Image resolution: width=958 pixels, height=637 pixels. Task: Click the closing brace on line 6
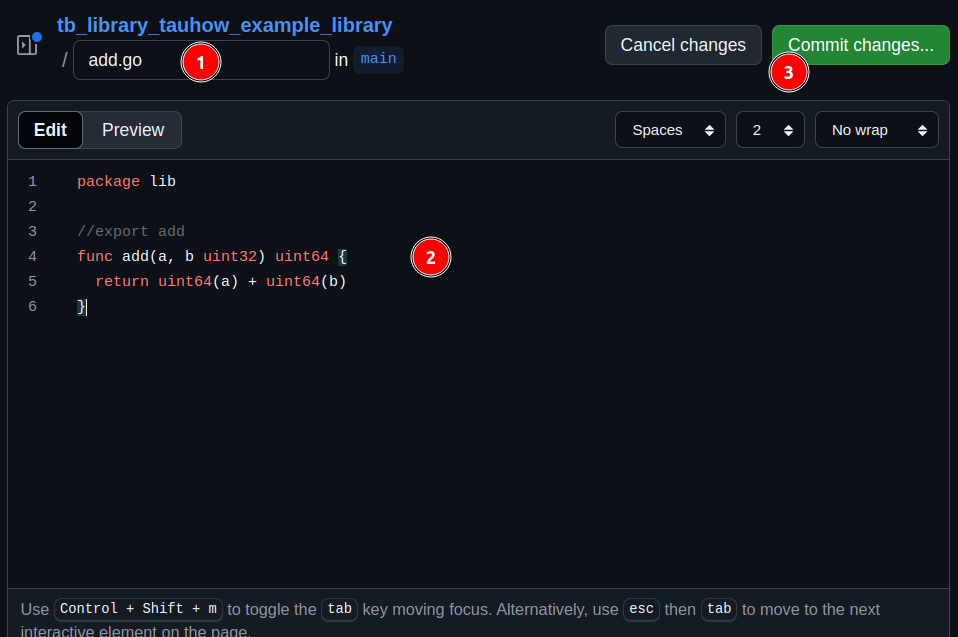[x=81, y=307]
